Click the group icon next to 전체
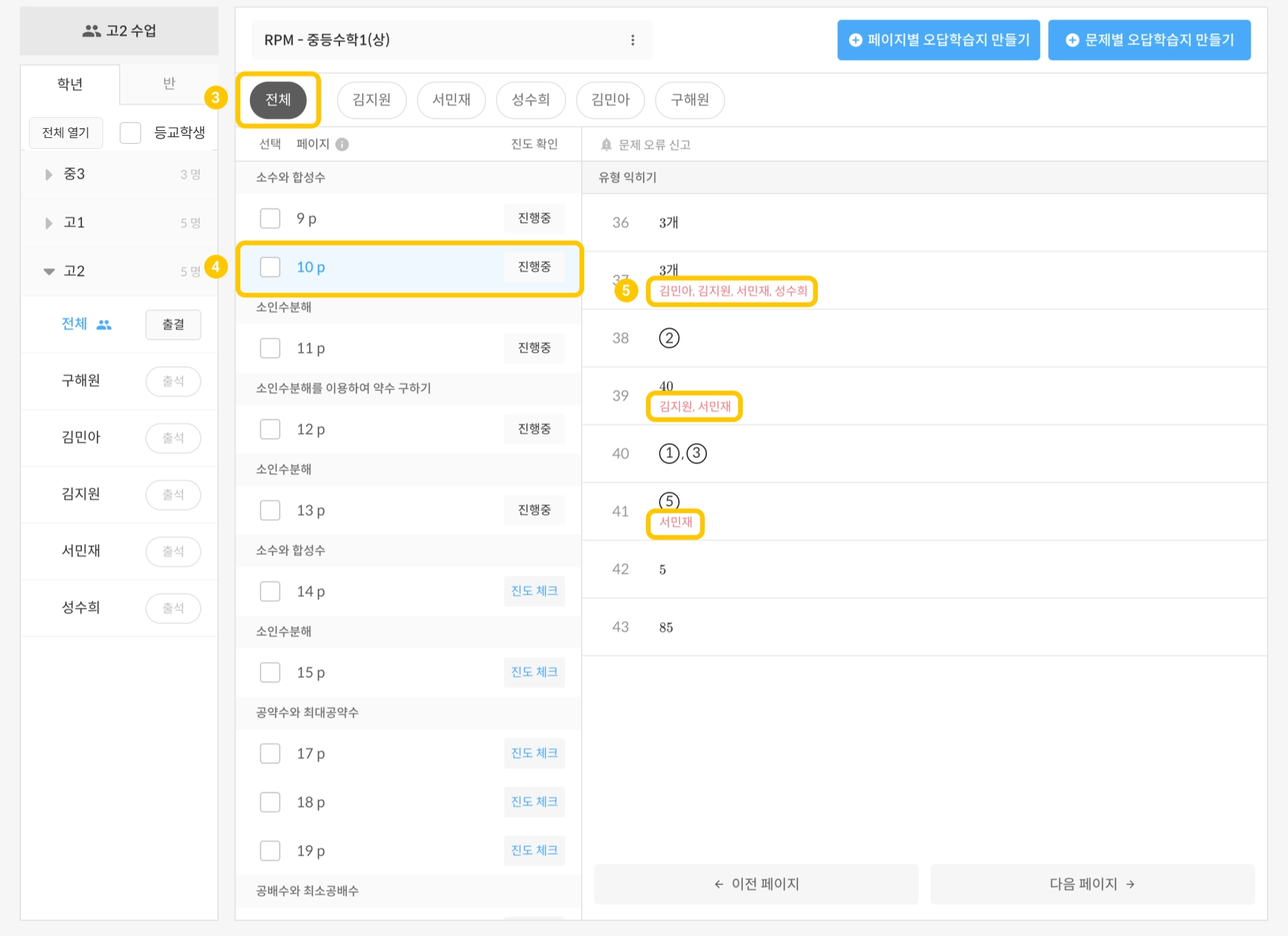 104,325
